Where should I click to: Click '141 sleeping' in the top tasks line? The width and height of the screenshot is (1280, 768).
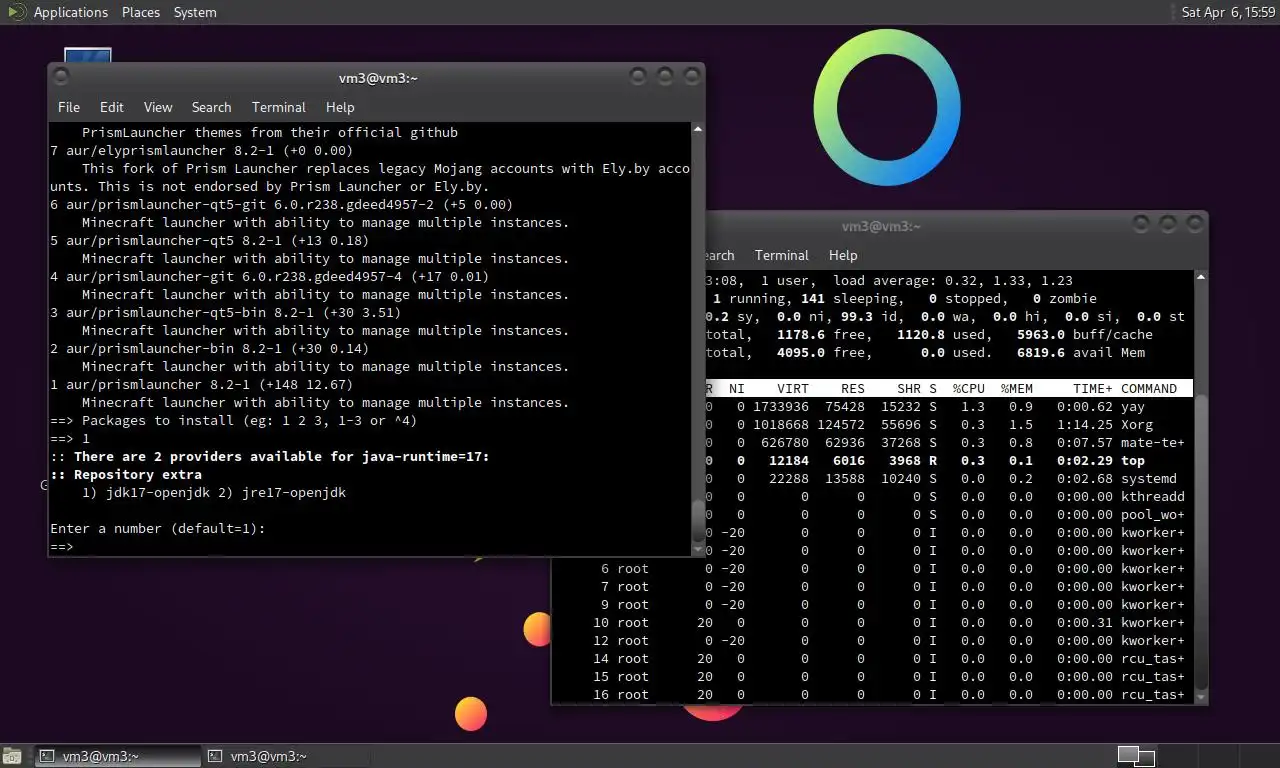[x=848, y=298]
